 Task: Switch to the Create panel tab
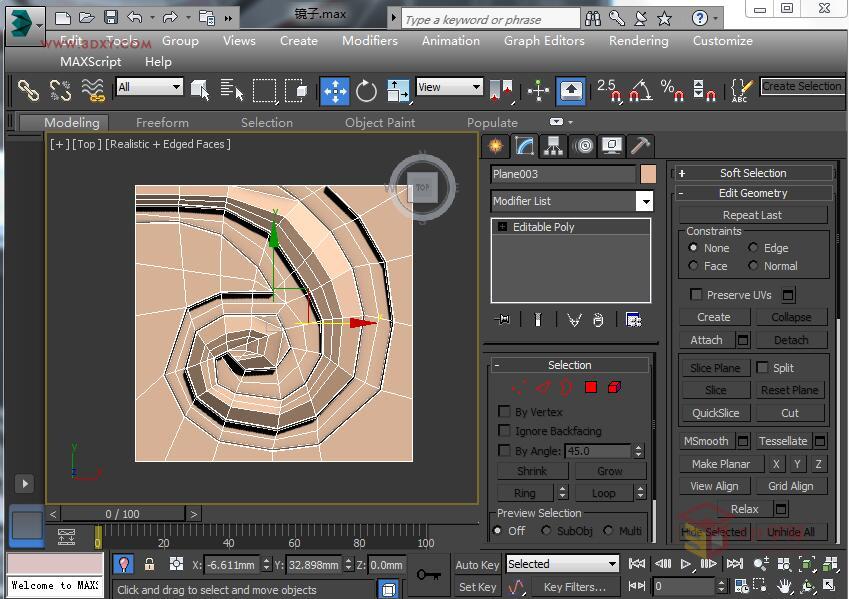click(494, 146)
